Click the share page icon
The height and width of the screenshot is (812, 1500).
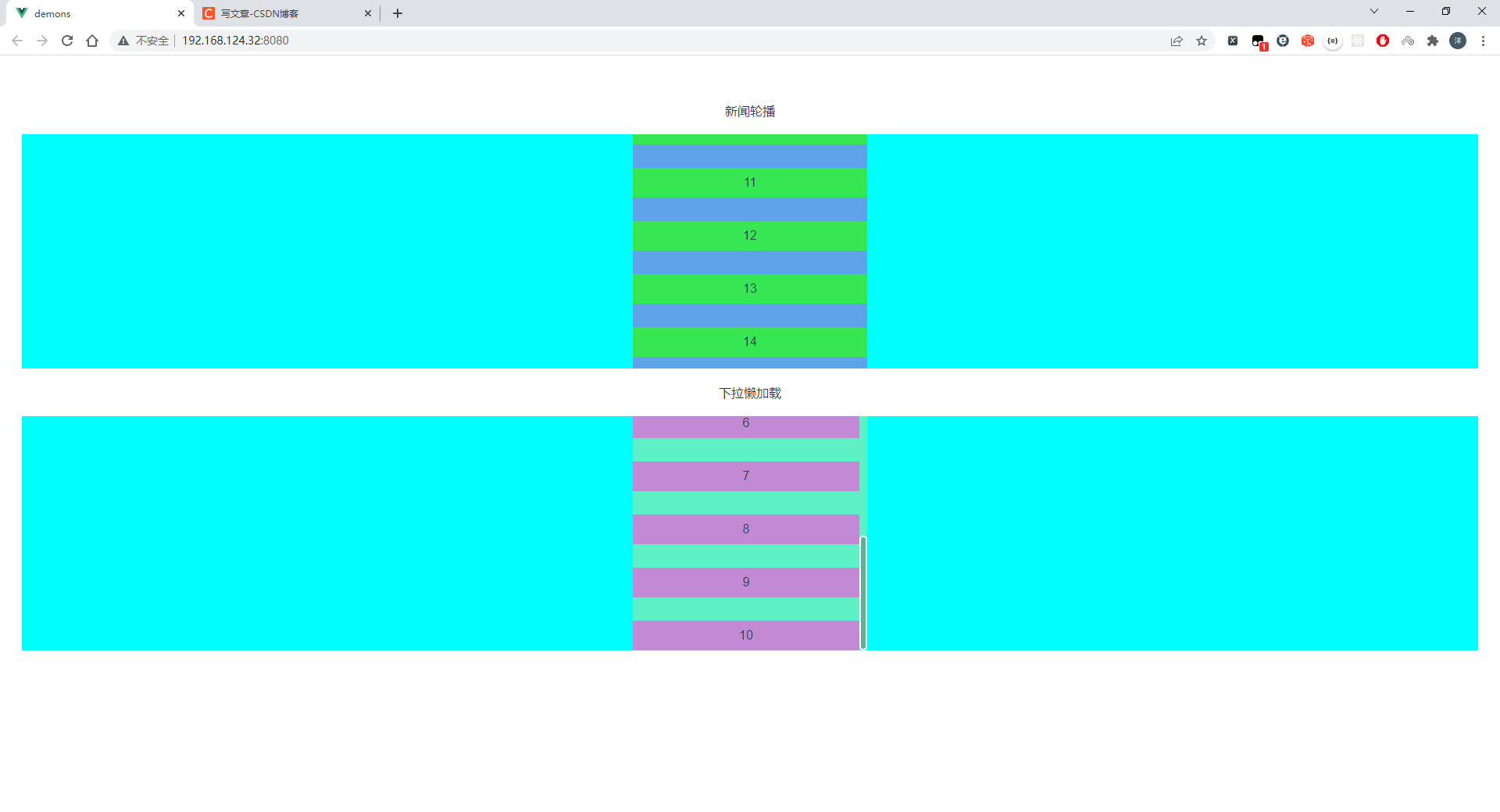pos(1177,41)
